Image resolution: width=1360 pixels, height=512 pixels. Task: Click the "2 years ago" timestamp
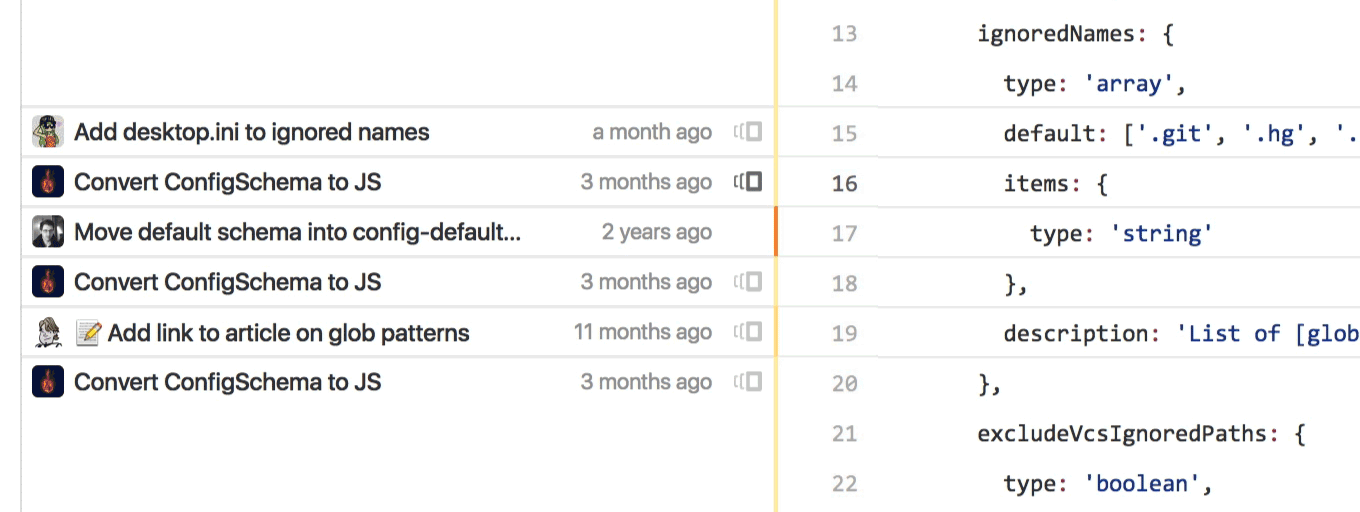click(657, 232)
